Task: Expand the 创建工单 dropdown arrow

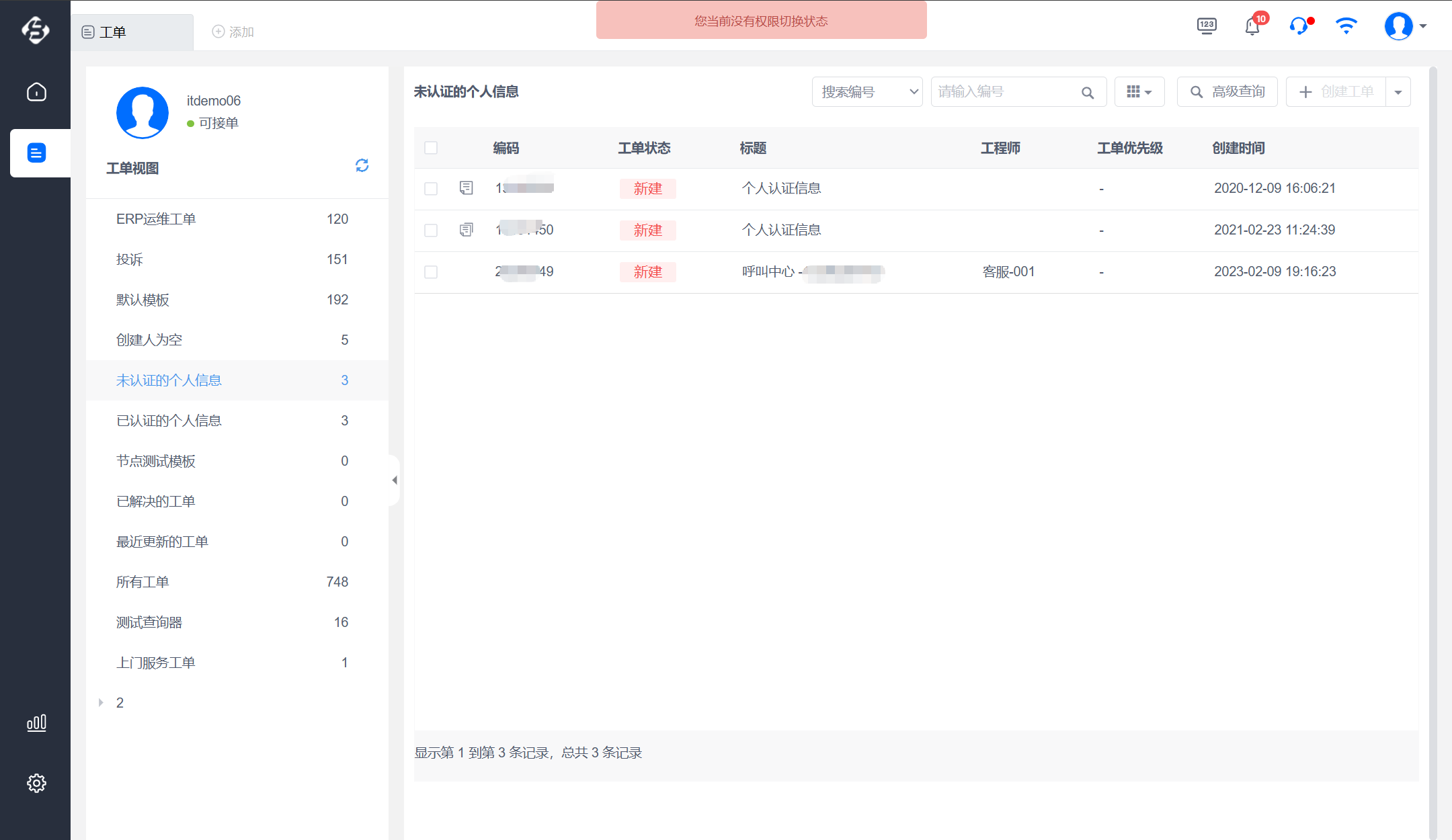Action: [1398, 92]
